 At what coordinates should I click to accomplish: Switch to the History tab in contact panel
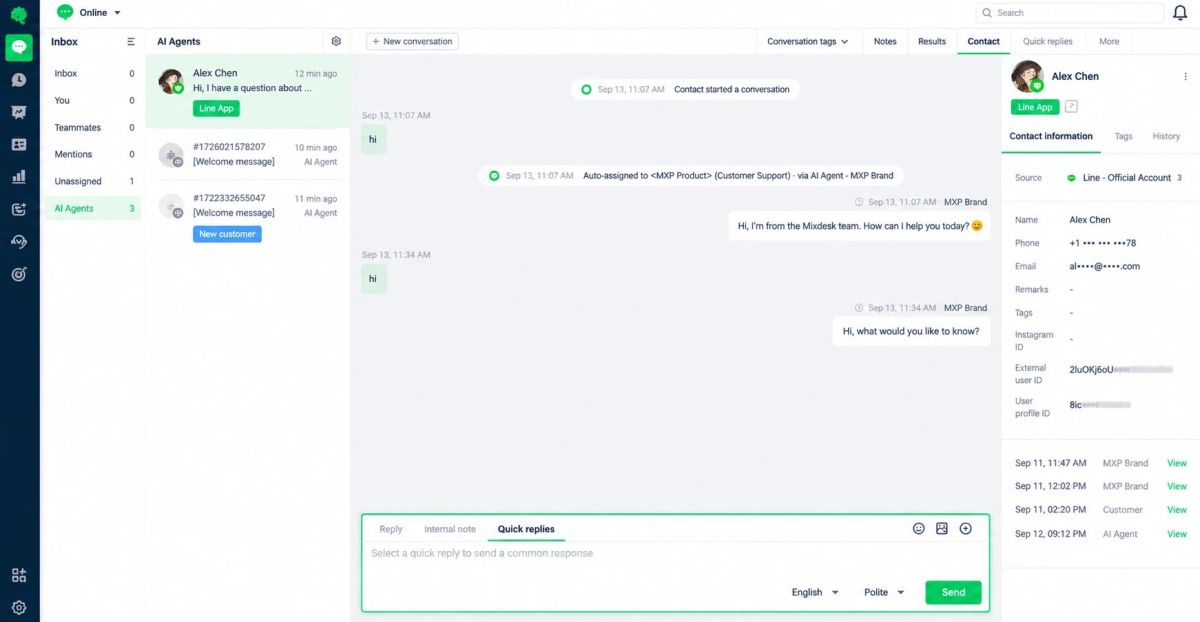point(1166,136)
